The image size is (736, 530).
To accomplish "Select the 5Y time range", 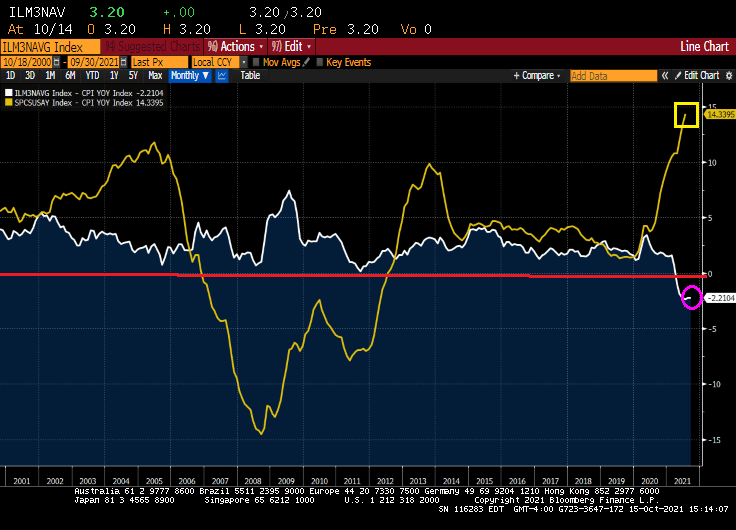I will pos(134,76).
